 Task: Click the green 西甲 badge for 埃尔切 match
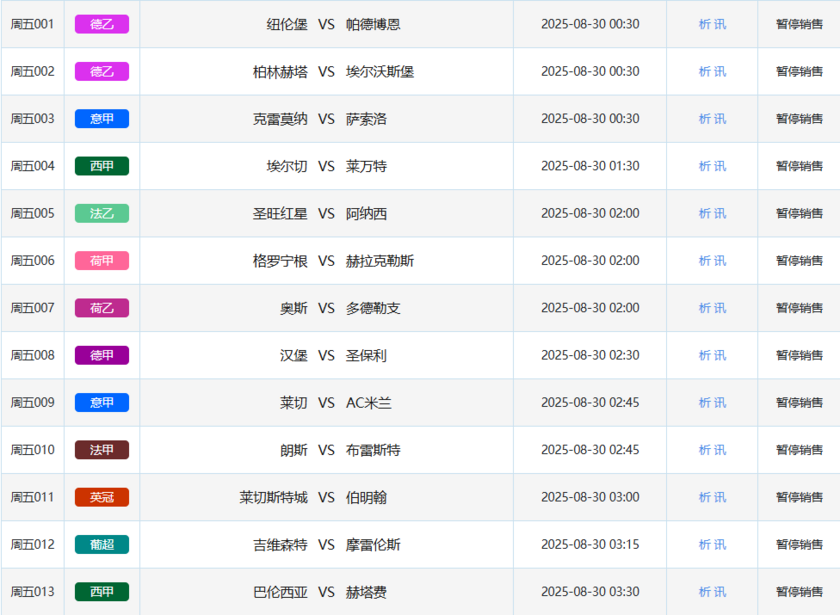coord(102,166)
